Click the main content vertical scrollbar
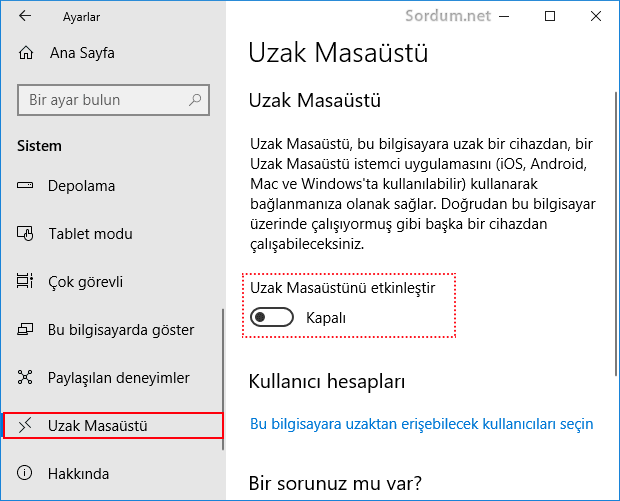The image size is (620, 501). (616, 233)
